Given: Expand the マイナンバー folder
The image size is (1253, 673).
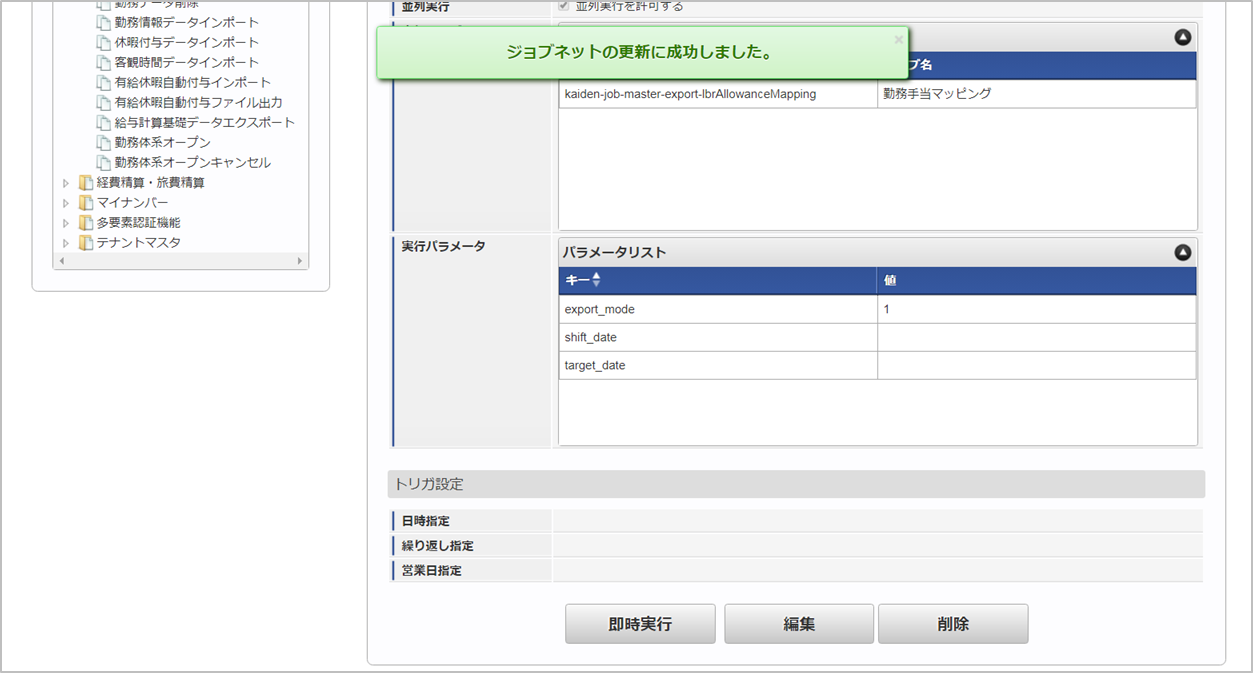Looking at the screenshot, I should coord(66,203).
